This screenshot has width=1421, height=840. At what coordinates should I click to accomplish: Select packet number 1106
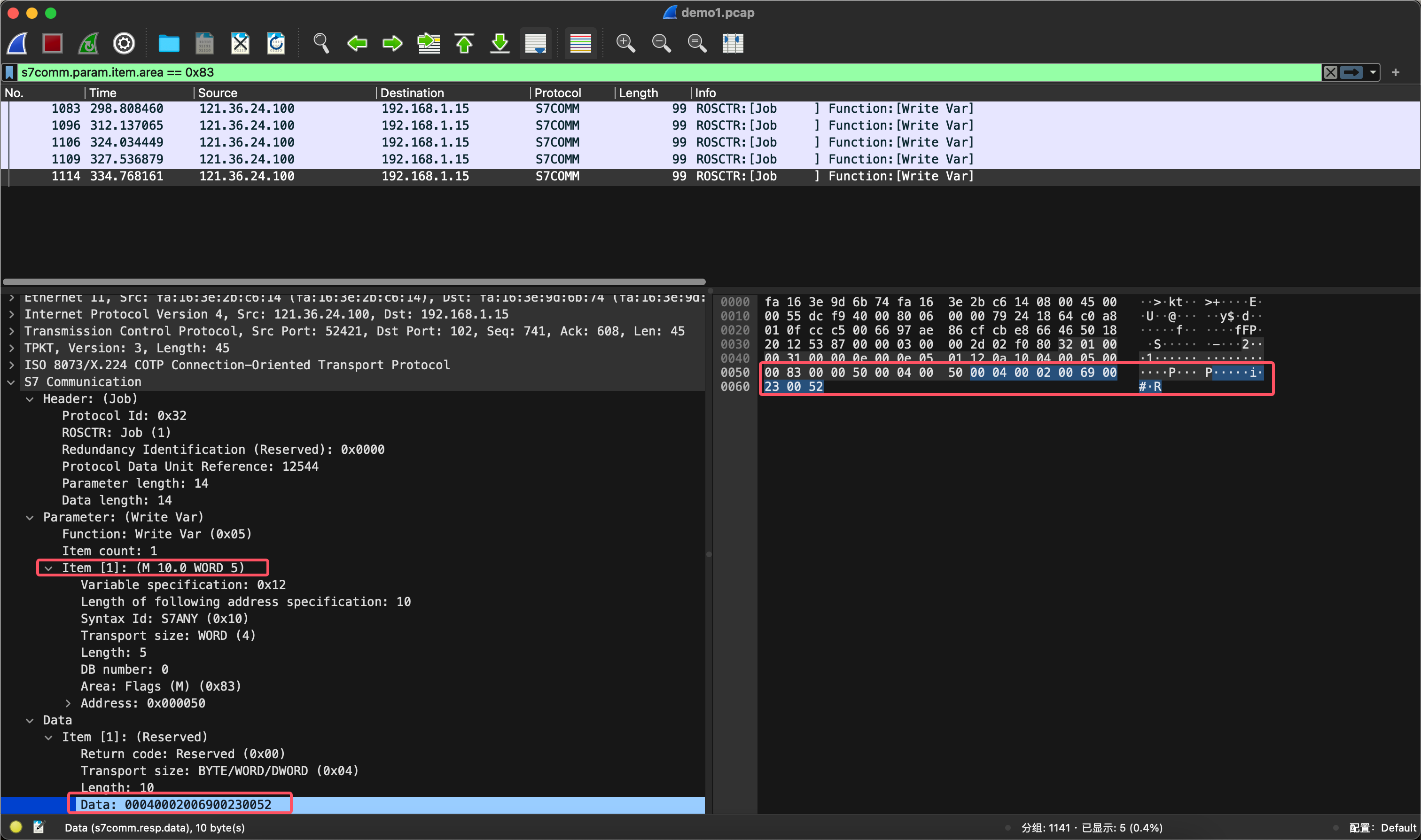(x=710, y=143)
